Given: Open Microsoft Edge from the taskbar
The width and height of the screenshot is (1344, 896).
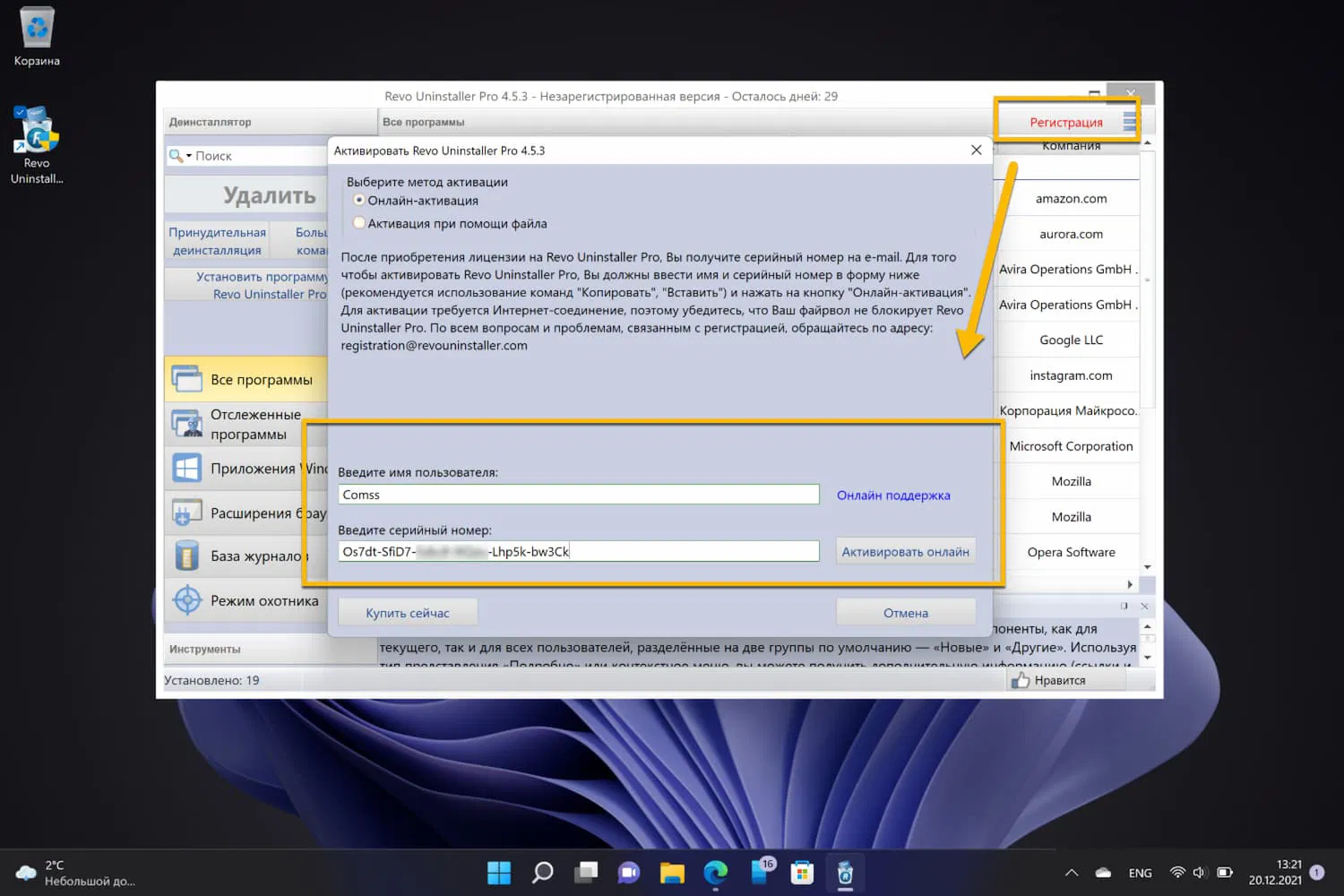Looking at the screenshot, I should (x=715, y=872).
